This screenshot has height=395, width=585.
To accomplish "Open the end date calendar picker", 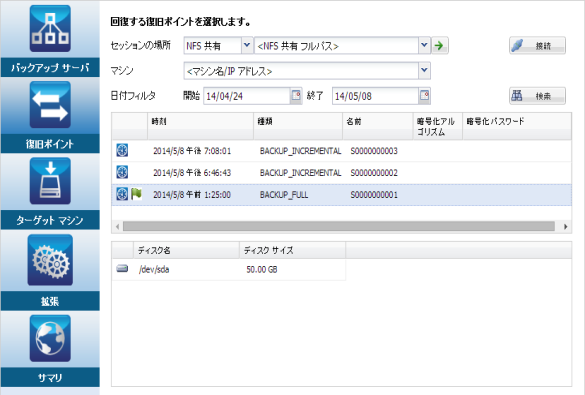I will [x=424, y=95].
